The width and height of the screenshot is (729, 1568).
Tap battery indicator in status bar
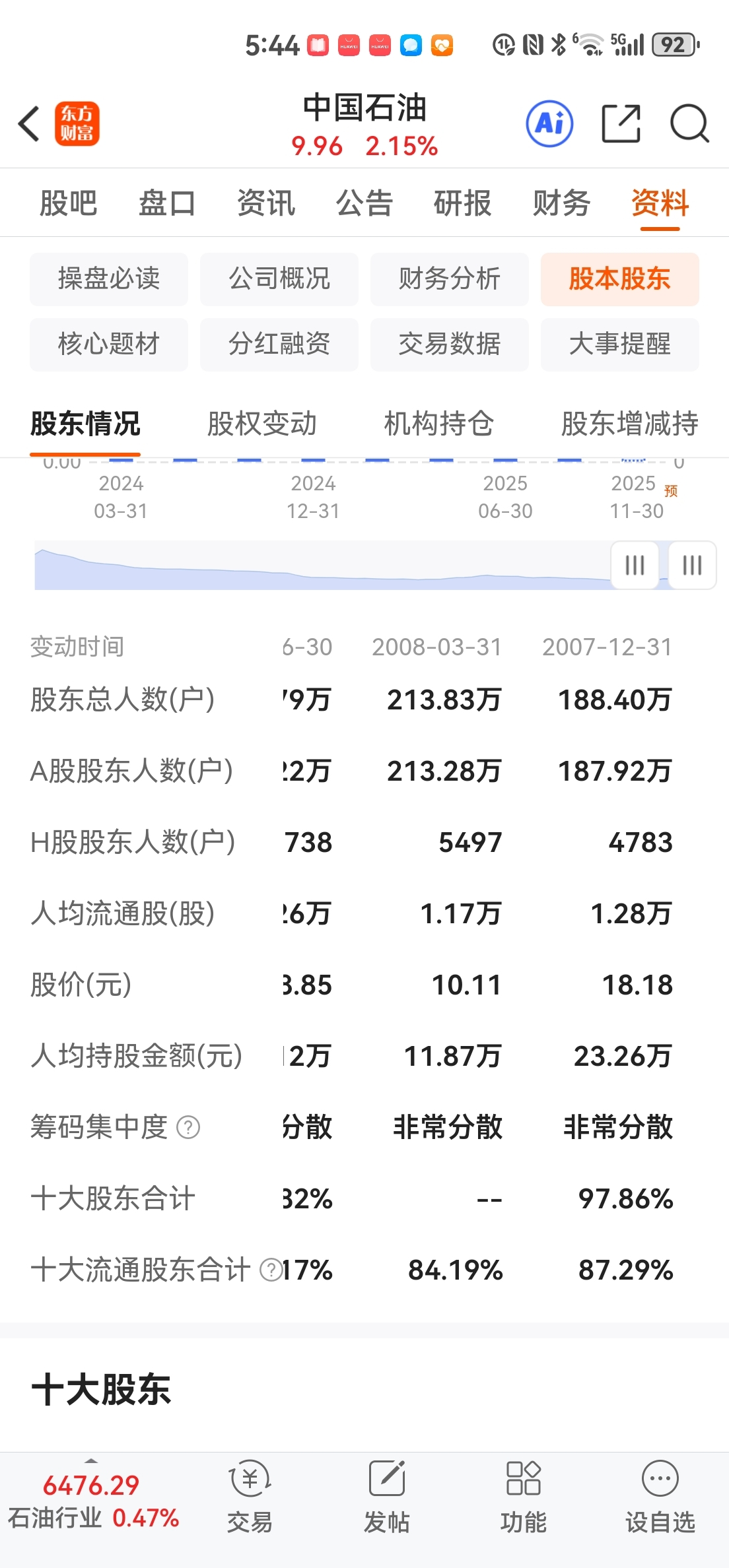click(x=676, y=45)
